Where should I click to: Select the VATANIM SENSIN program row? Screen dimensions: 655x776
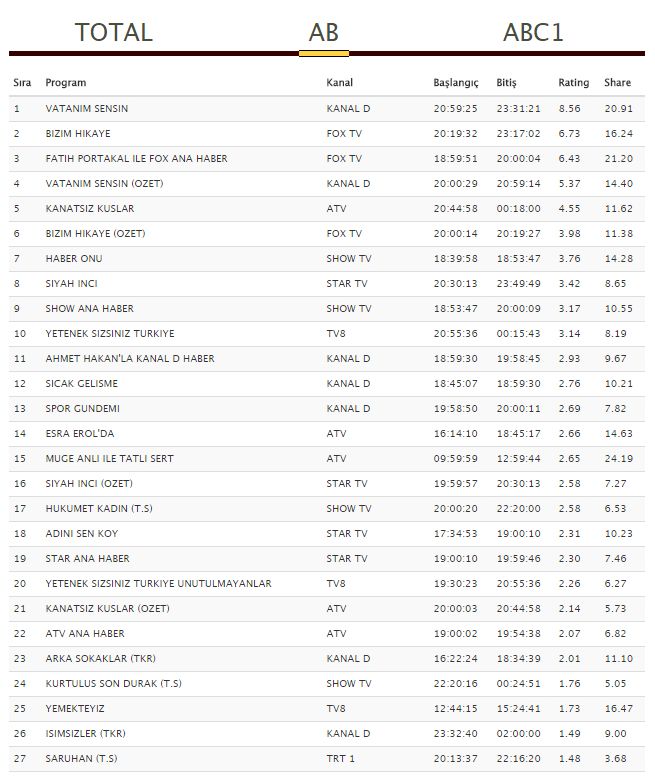87,108
